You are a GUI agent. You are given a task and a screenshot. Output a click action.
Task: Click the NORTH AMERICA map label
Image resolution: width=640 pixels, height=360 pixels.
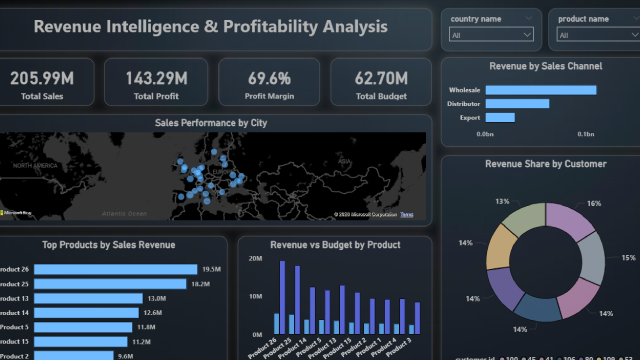pyautogui.click(x=35, y=166)
